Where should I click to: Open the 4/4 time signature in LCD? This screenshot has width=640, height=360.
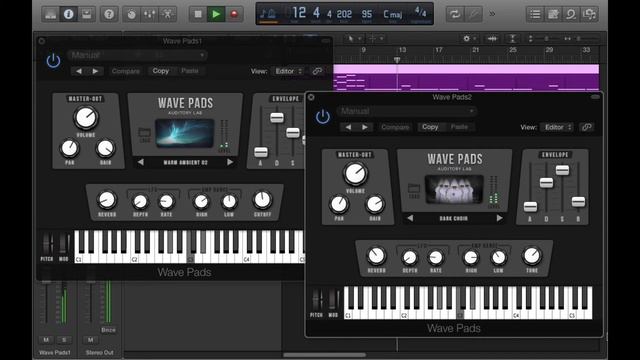coord(420,12)
